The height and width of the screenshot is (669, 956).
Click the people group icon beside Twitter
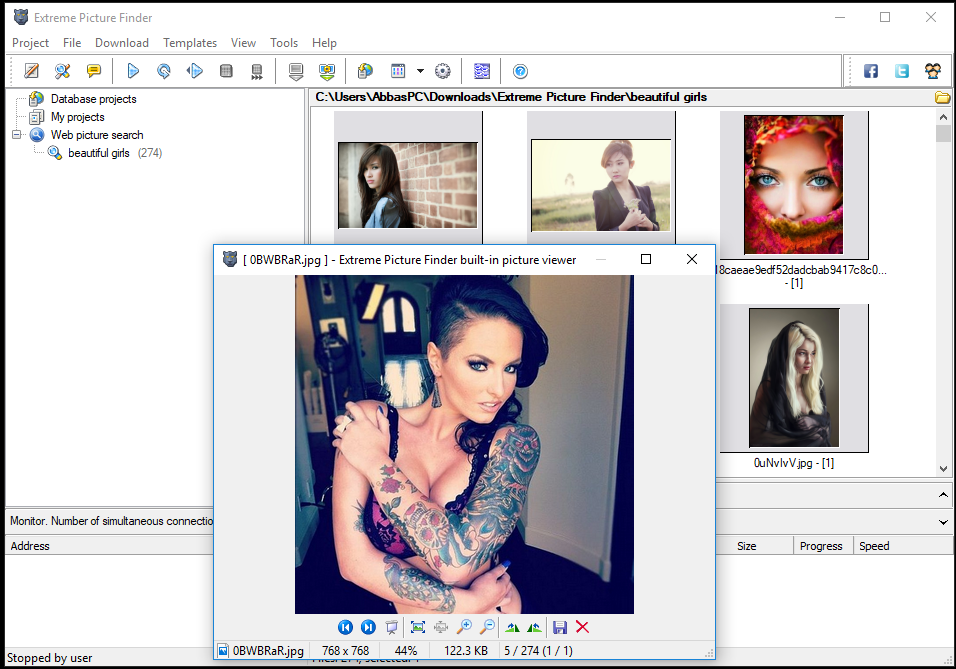[933, 71]
